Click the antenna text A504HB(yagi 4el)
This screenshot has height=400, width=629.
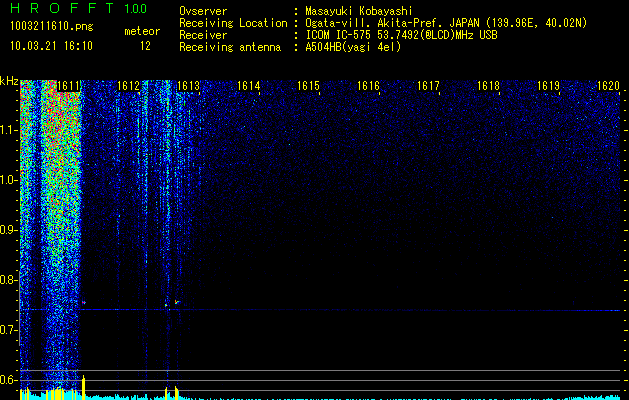pyautogui.click(x=353, y=47)
